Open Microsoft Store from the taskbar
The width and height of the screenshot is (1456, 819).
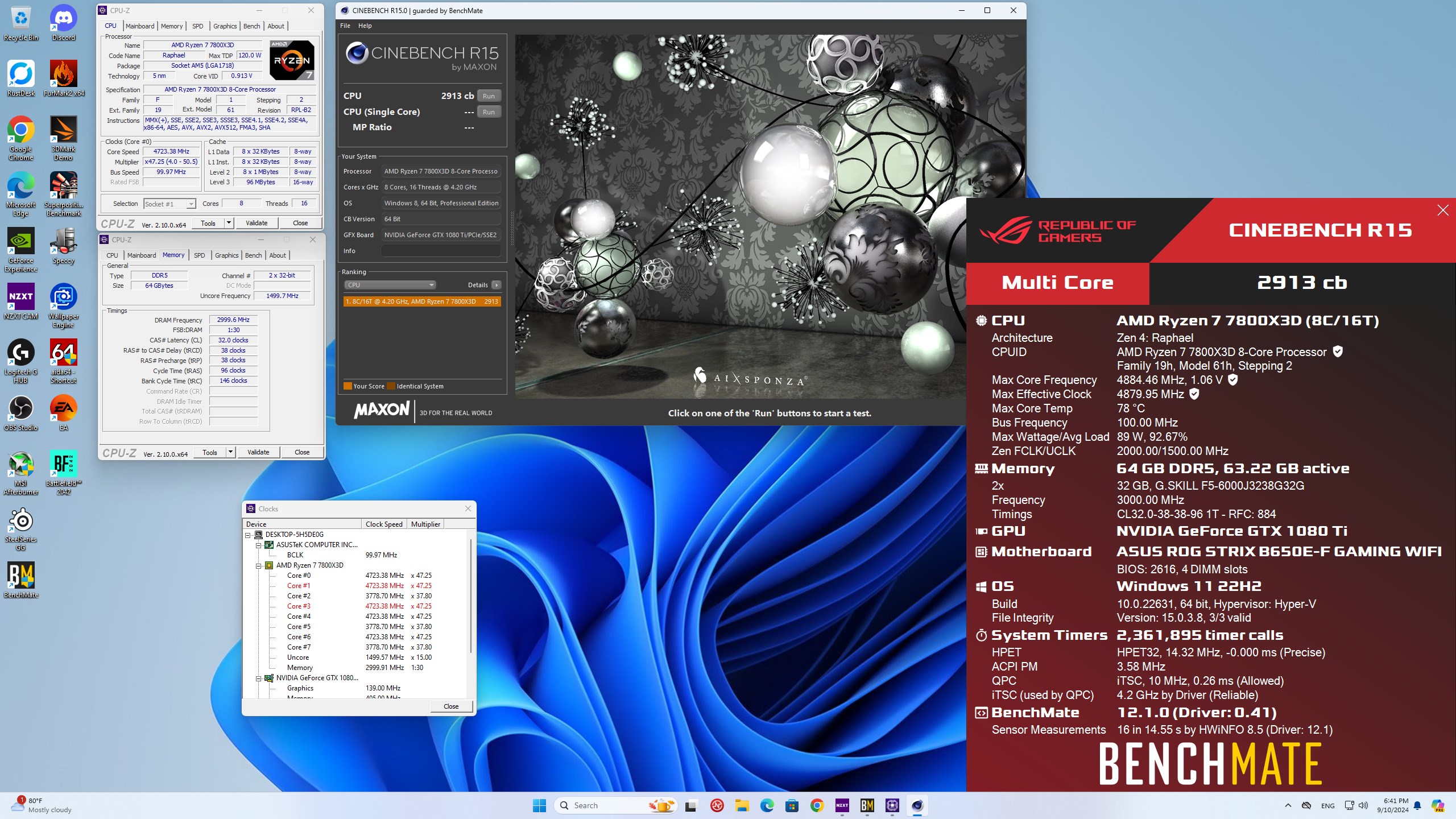tap(792, 805)
